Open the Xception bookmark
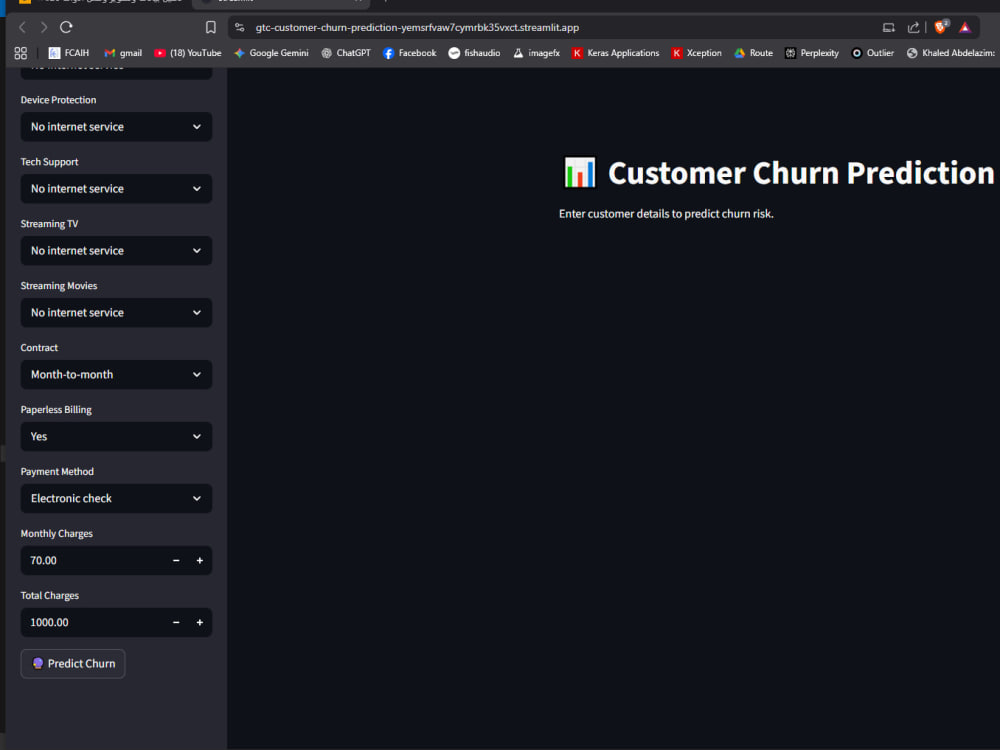The width and height of the screenshot is (1000, 750). tap(696, 53)
